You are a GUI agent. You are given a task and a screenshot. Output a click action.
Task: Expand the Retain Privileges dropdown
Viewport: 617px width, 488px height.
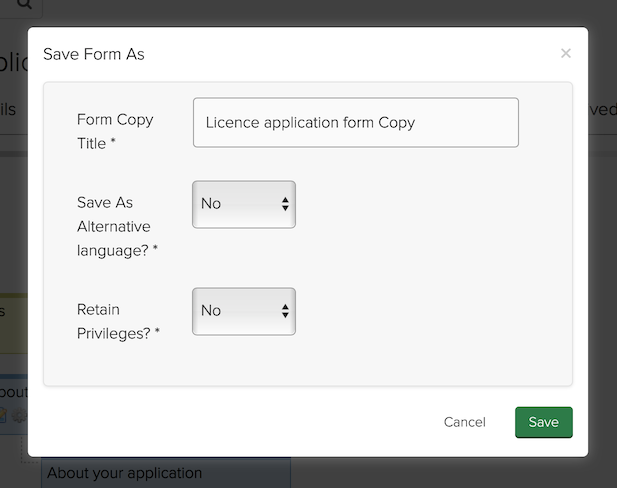click(243, 311)
